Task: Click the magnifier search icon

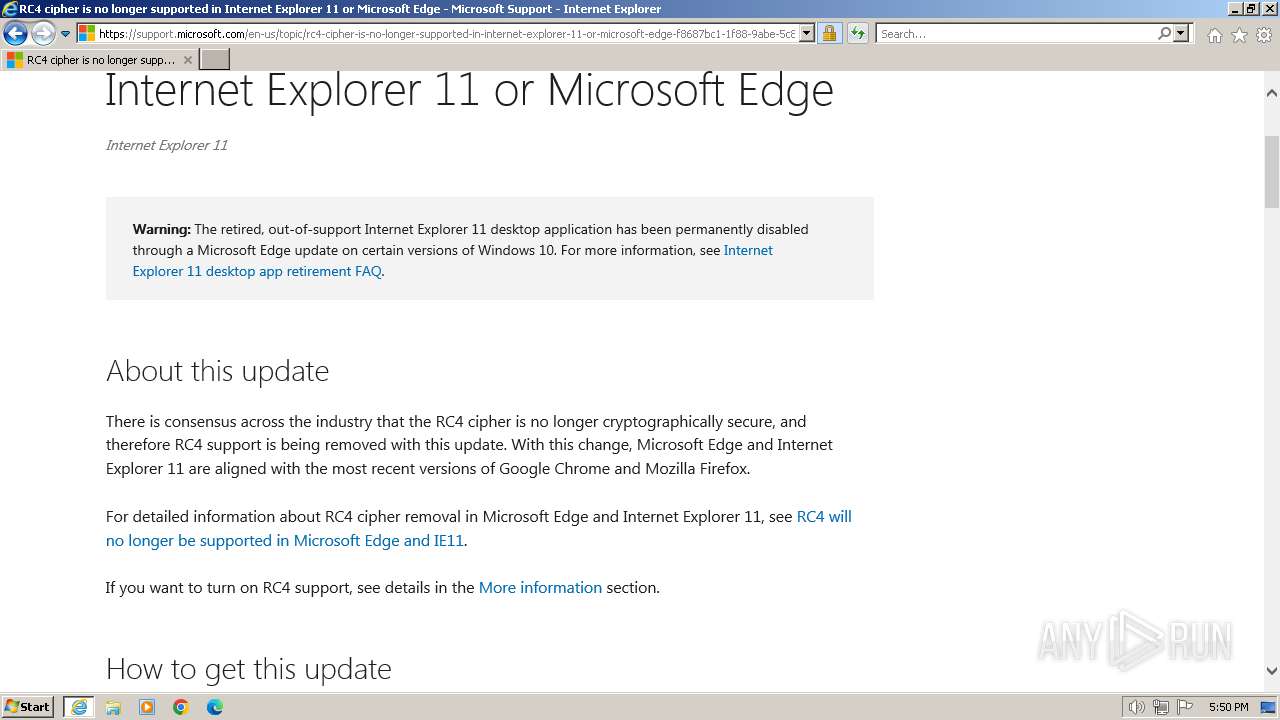Action: pyautogui.click(x=1164, y=34)
